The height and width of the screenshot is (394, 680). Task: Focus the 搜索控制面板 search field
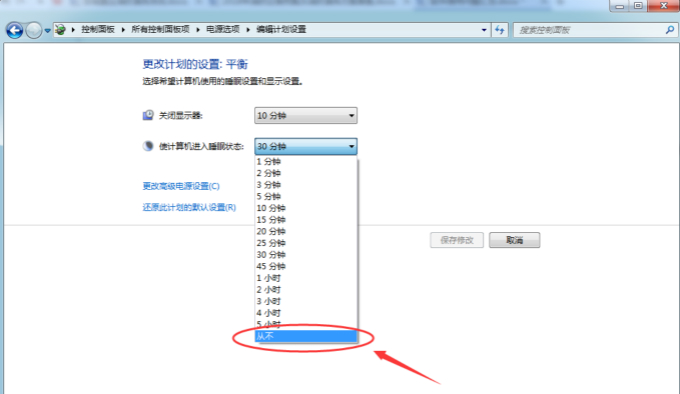click(590, 30)
